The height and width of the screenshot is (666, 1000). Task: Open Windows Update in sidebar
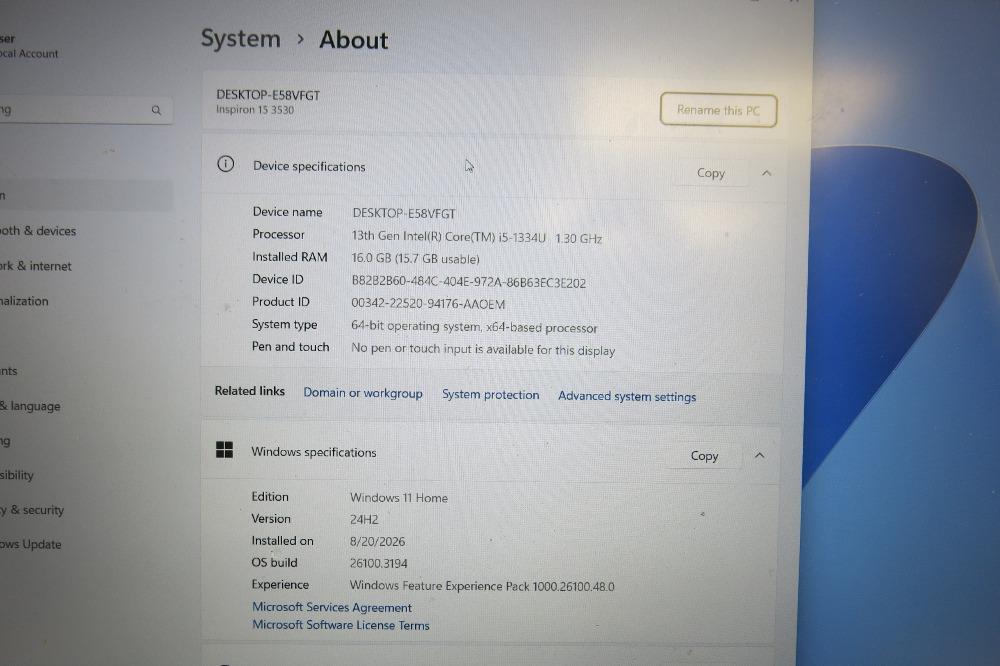(x=31, y=544)
